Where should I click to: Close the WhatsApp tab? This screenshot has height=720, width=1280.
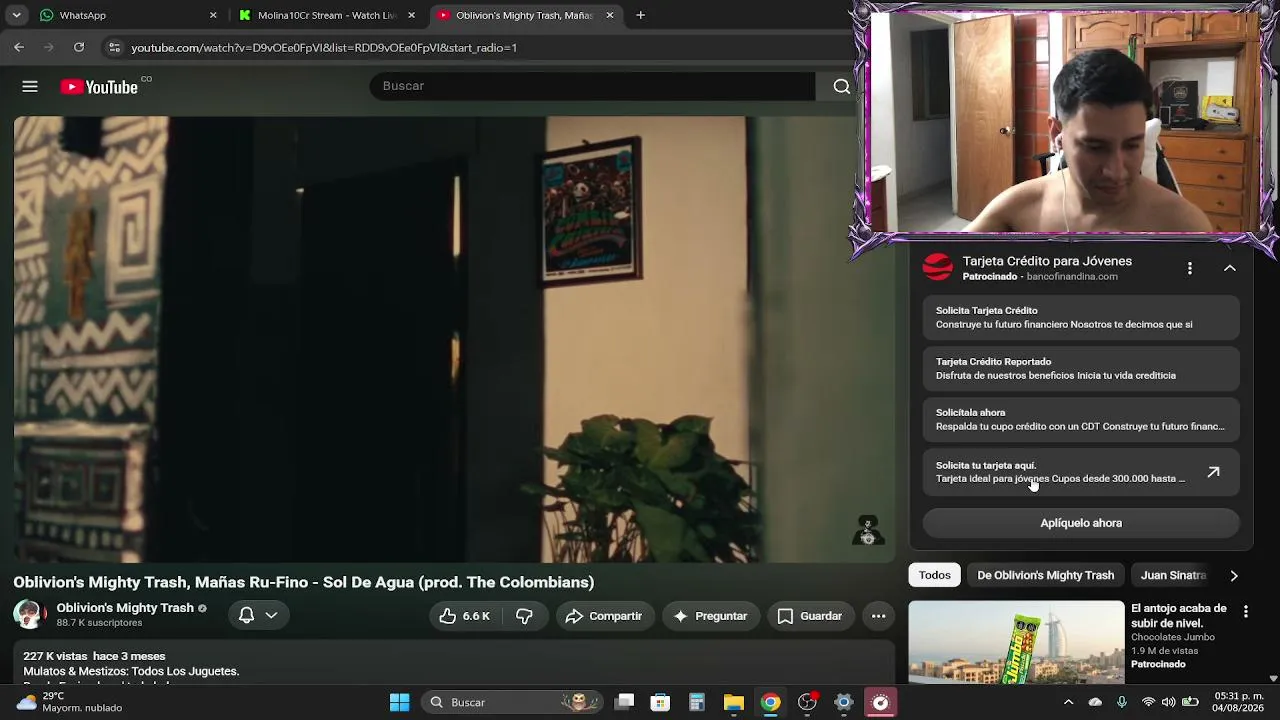coord(213,15)
